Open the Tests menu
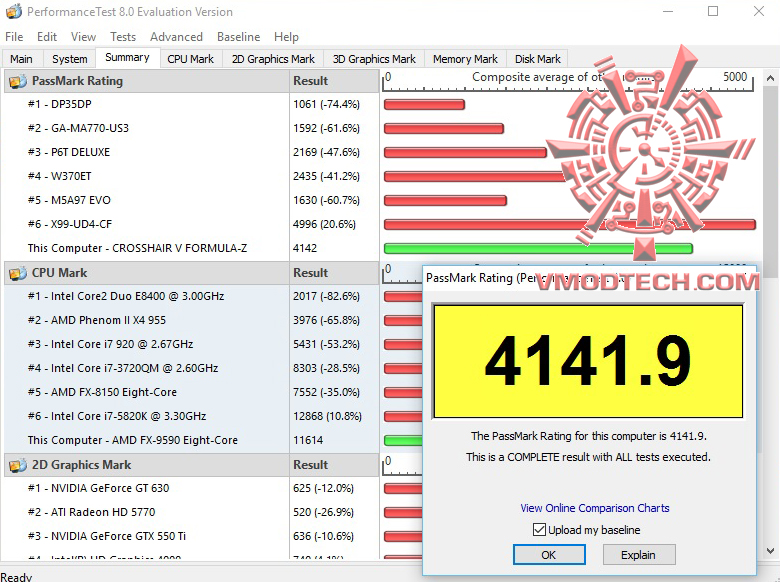This screenshot has width=780, height=582. click(123, 37)
